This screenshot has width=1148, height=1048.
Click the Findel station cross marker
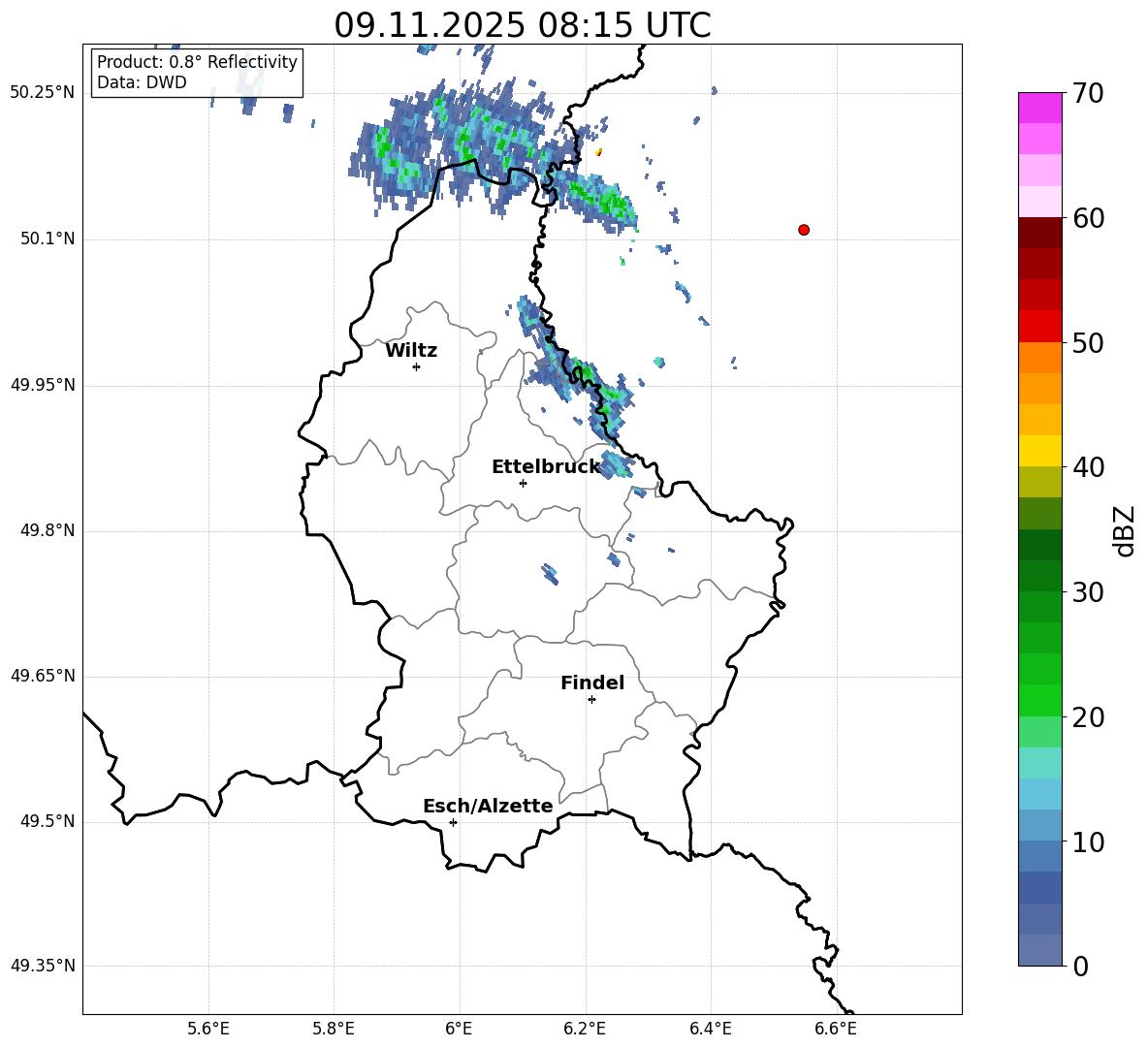591,700
